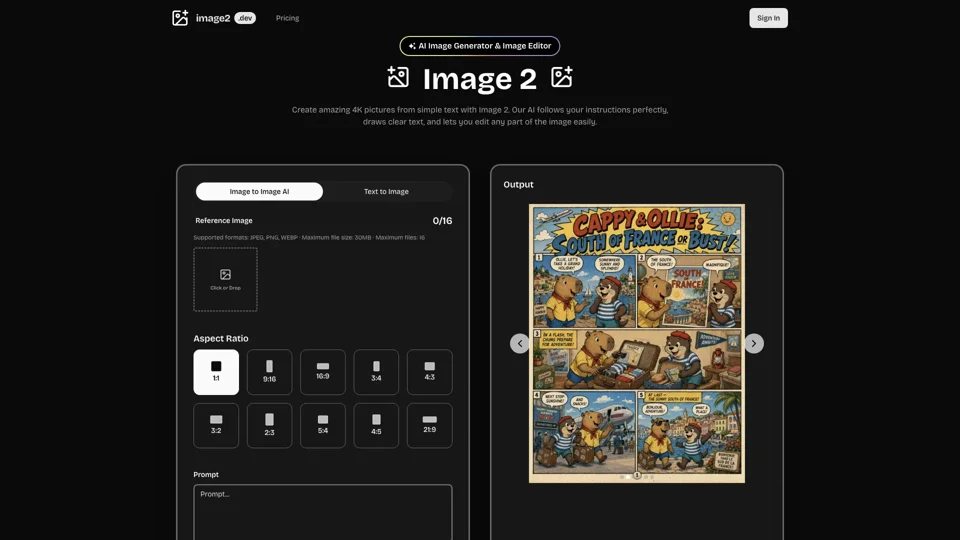Switch to the Text to Image tab

tap(386, 192)
